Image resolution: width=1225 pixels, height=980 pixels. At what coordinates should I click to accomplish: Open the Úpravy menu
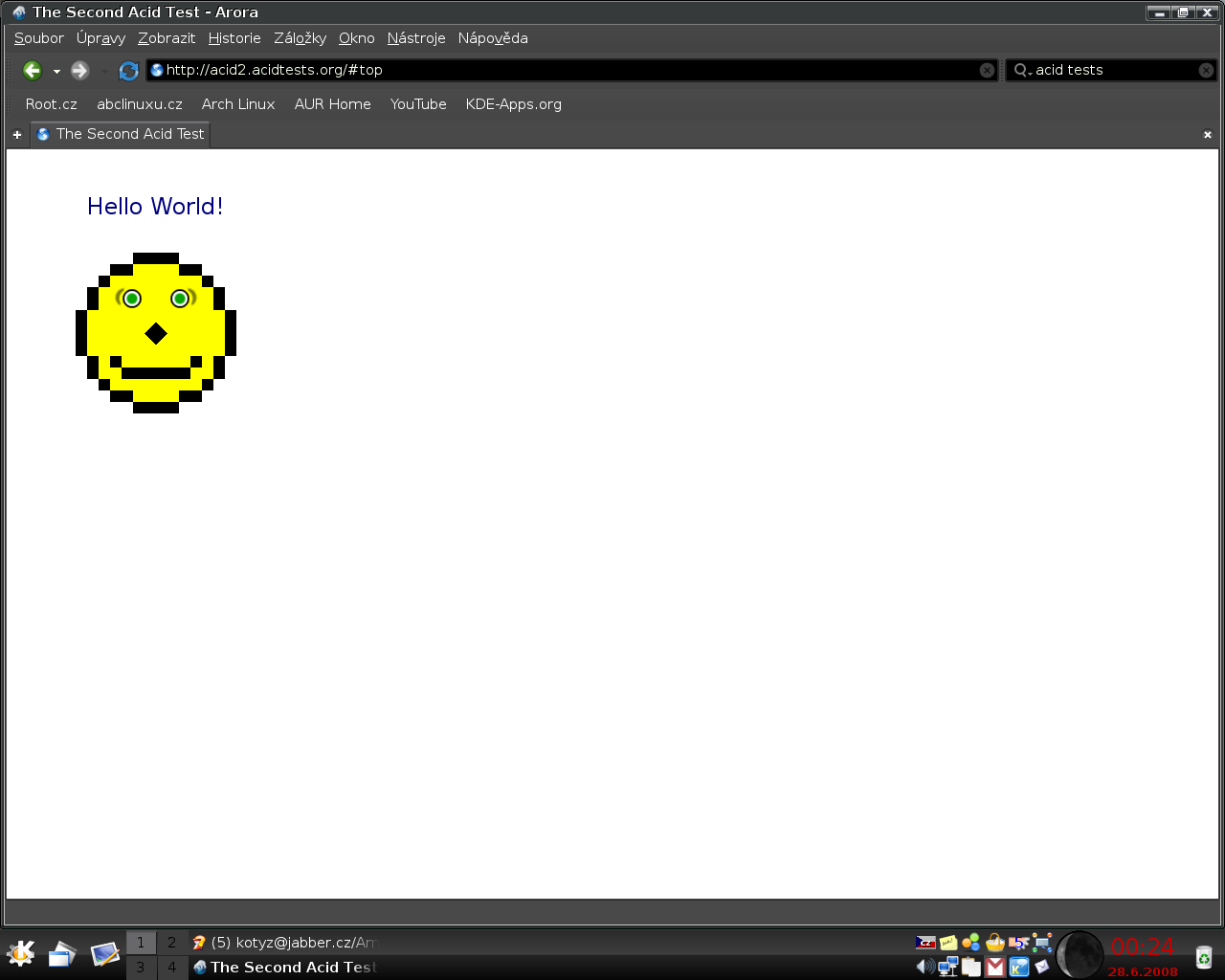(x=100, y=38)
